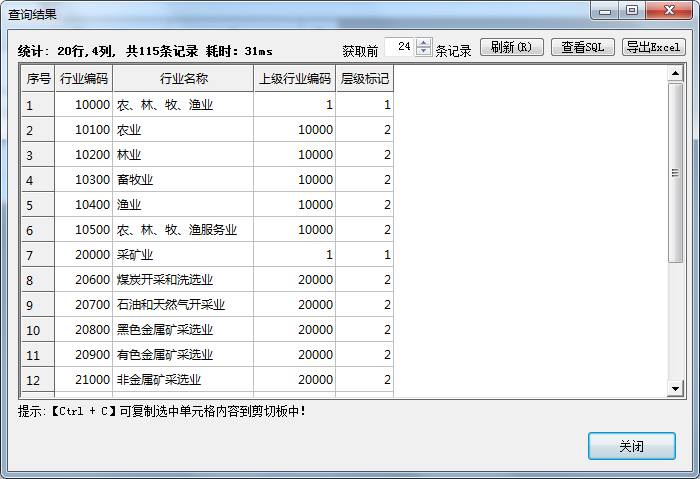The height and width of the screenshot is (479, 700).
Task: Select the 上级行业编码 column header
Action: click(294, 79)
